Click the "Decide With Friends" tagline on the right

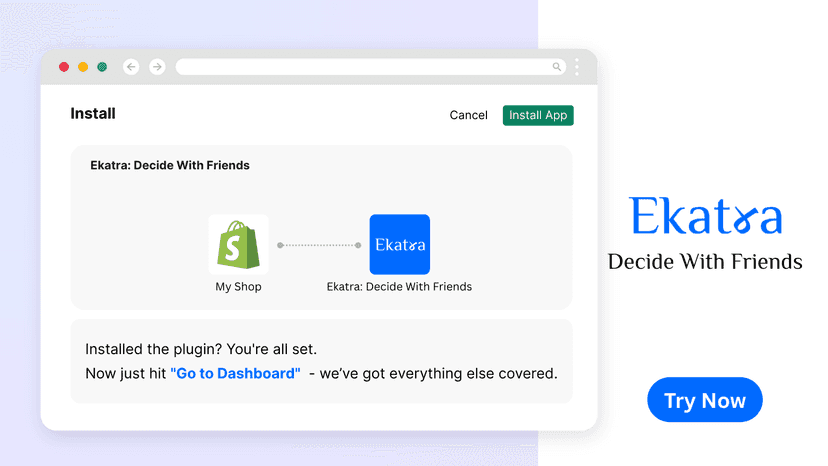coord(705,262)
